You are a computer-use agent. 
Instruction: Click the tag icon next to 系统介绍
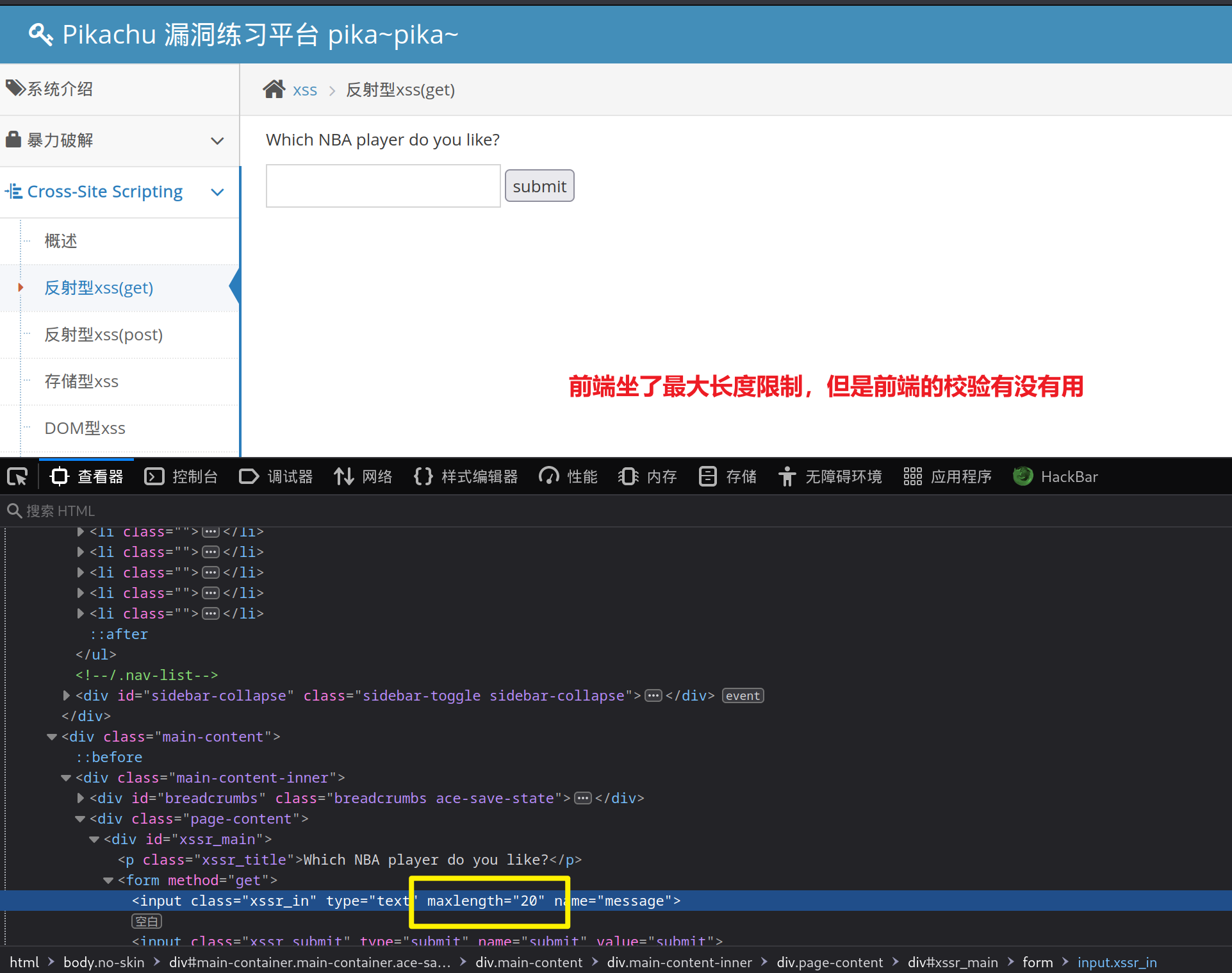[15, 88]
